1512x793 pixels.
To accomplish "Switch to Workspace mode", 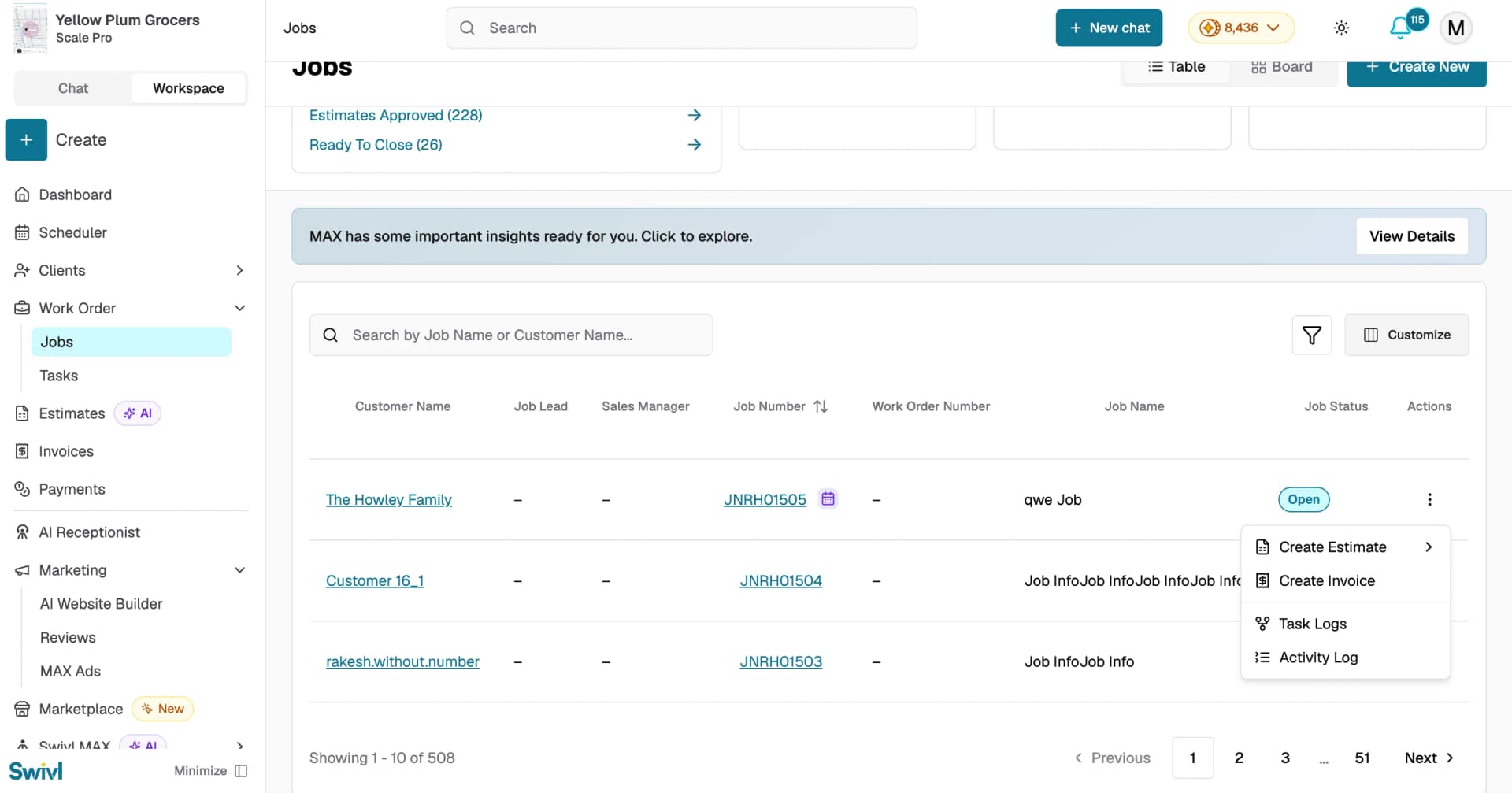I will click(188, 88).
